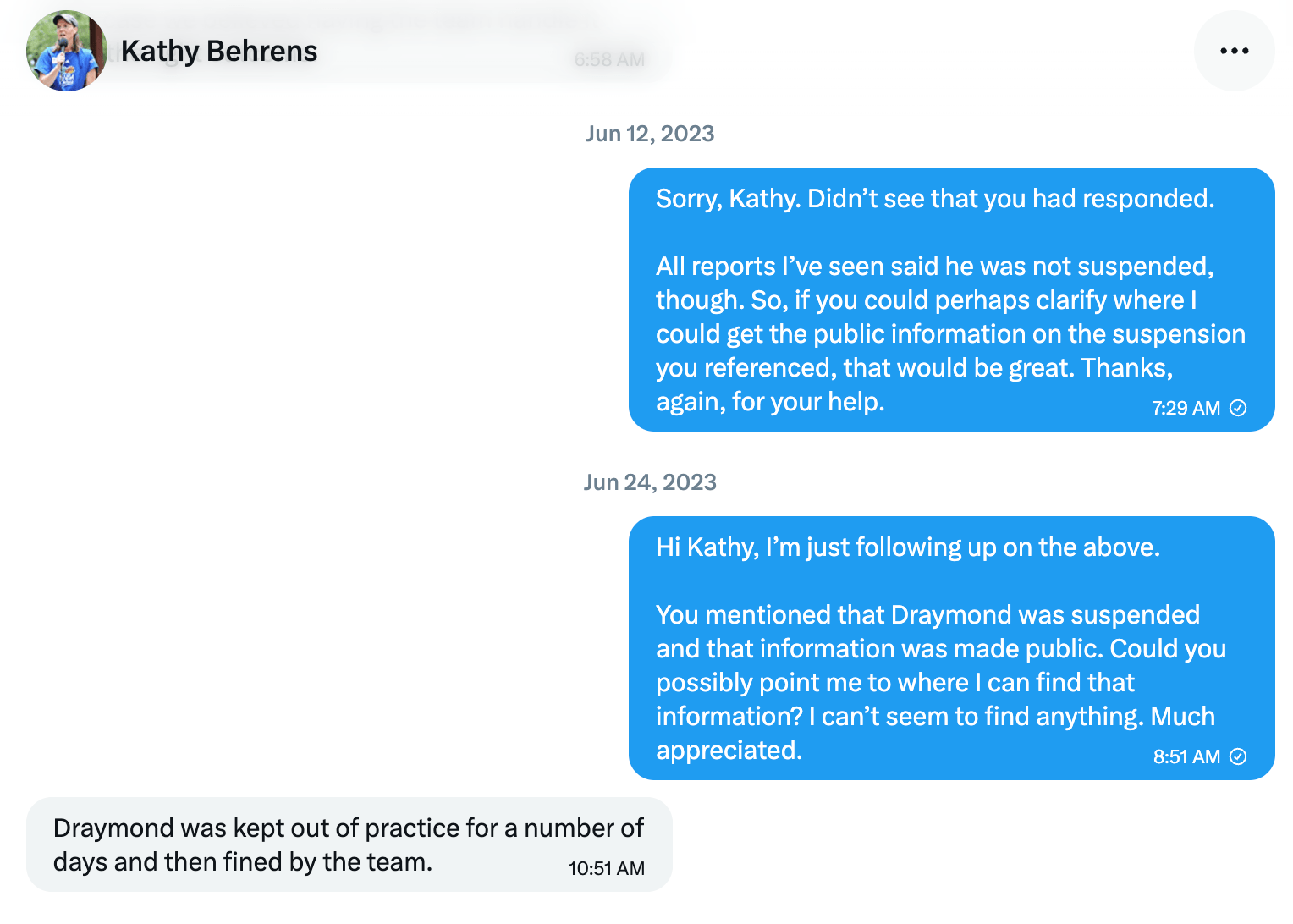
Task: Click the Jun 24, 2023 date separator
Action: (650, 482)
